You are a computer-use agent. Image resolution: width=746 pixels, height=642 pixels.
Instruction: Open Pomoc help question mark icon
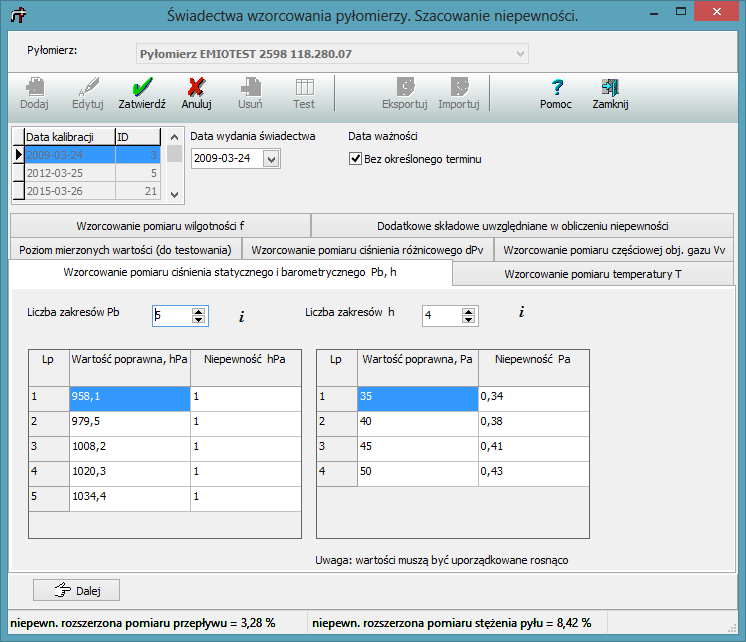pyautogui.click(x=557, y=88)
